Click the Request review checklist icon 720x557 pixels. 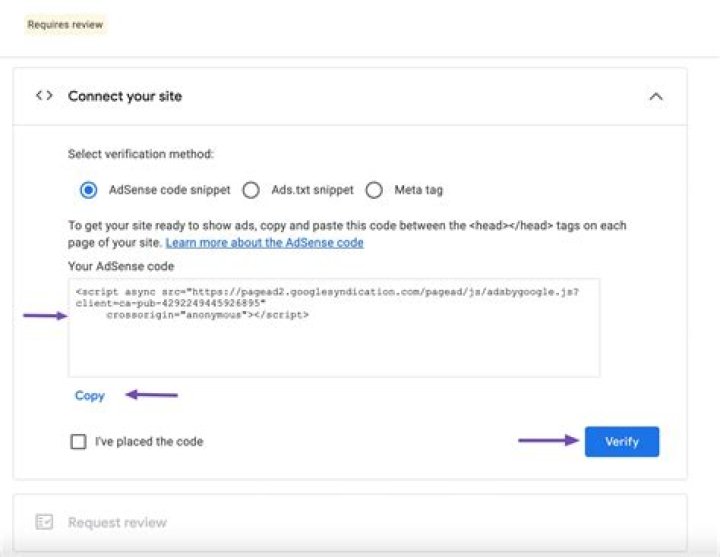pos(44,522)
